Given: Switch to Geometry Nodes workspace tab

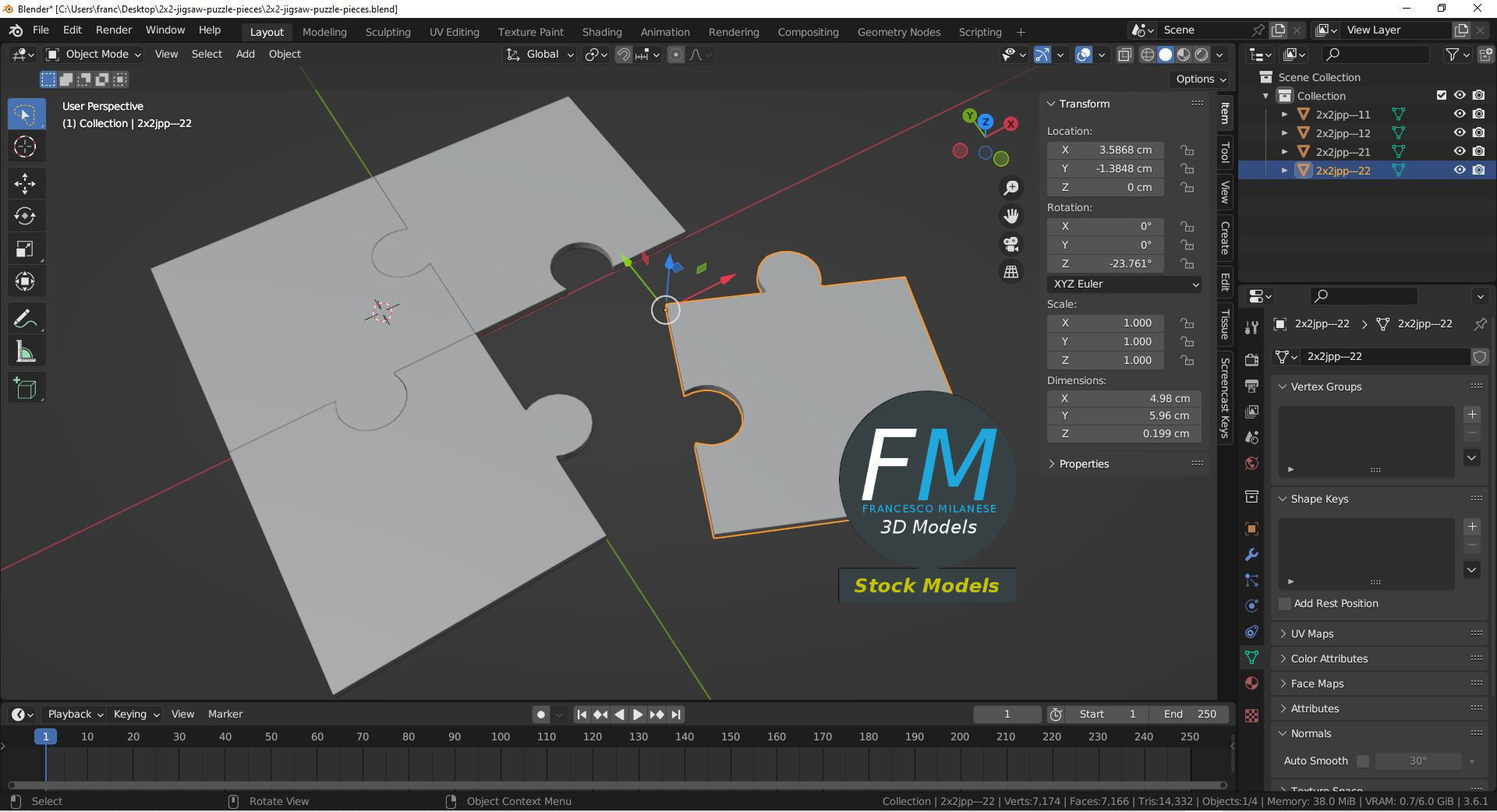Looking at the screenshot, I should 898,32.
